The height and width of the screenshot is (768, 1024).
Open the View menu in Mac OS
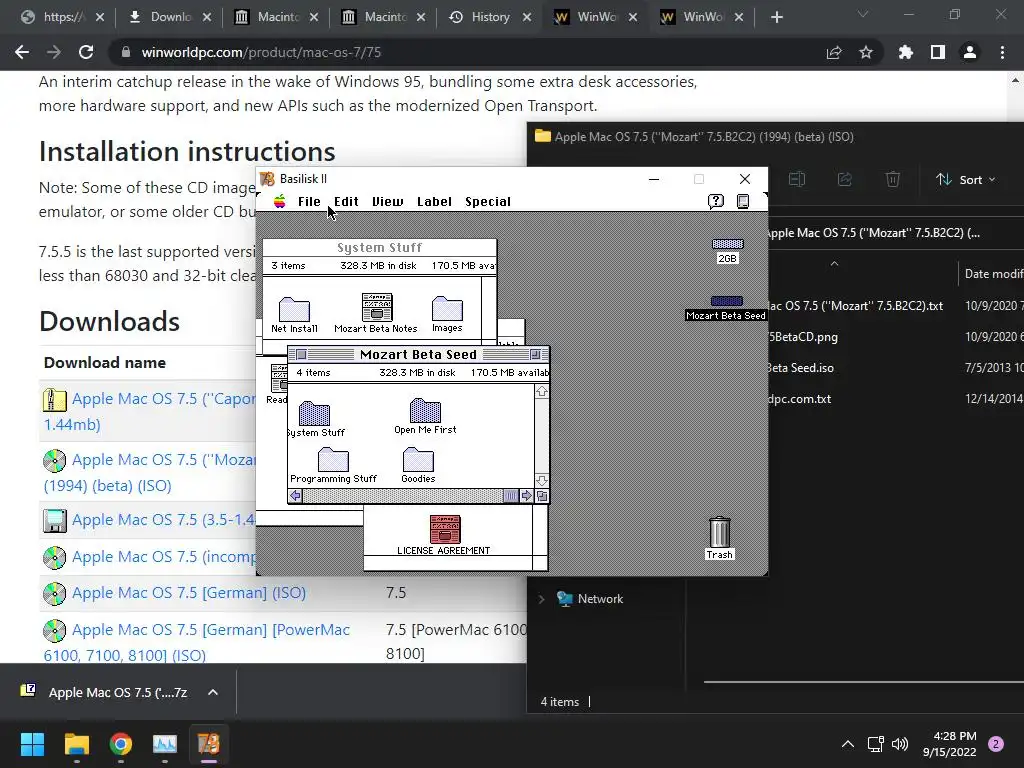[x=387, y=202]
